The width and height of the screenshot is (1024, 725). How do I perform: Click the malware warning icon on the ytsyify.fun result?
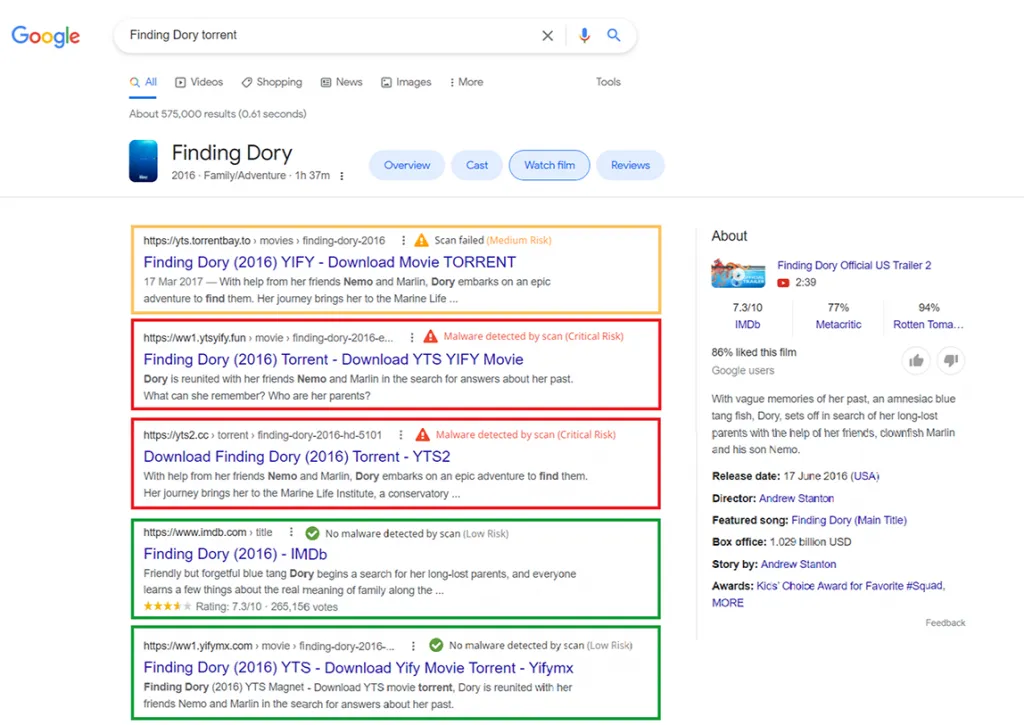click(x=430, y=336)
